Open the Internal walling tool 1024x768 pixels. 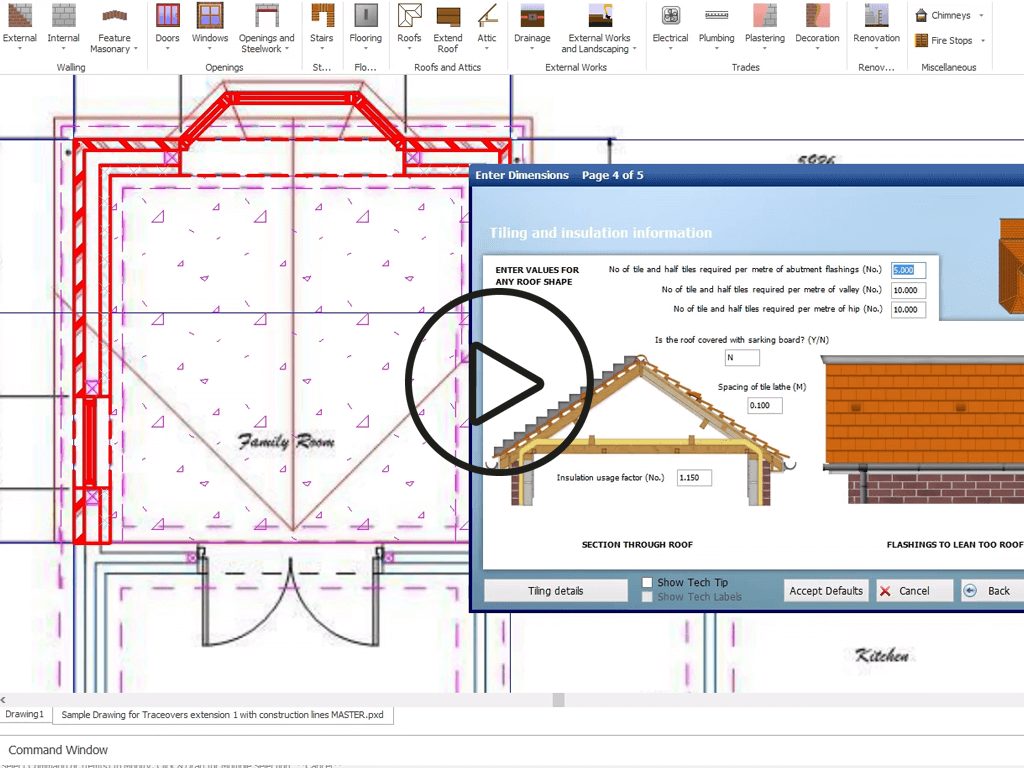(x=63, y=25)
